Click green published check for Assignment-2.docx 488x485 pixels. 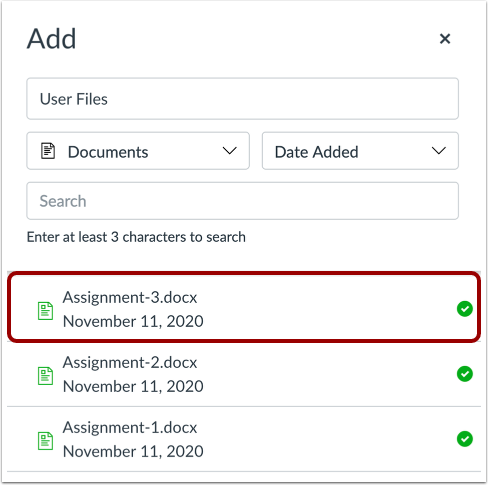(465, 374)
